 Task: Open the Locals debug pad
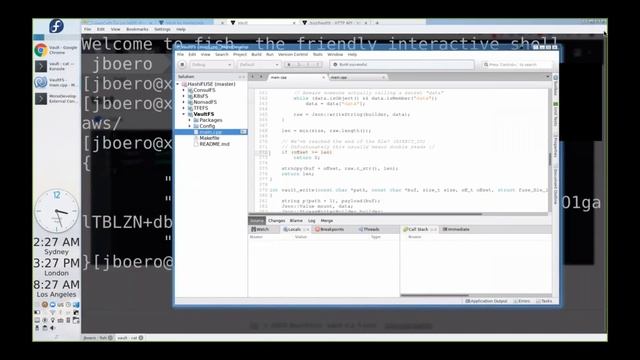pyautogui.click(x=292, y=229)
